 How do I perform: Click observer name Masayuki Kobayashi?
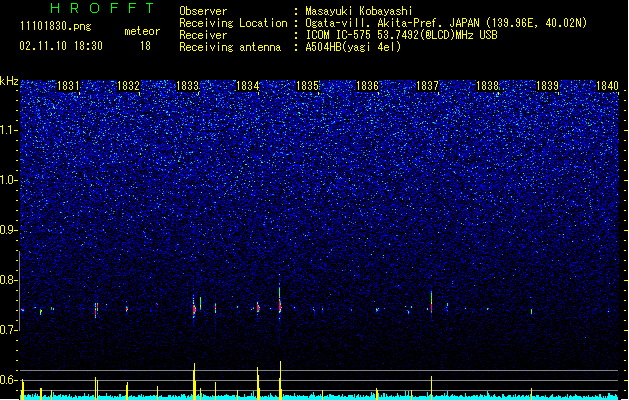click(x=358, y=11)
